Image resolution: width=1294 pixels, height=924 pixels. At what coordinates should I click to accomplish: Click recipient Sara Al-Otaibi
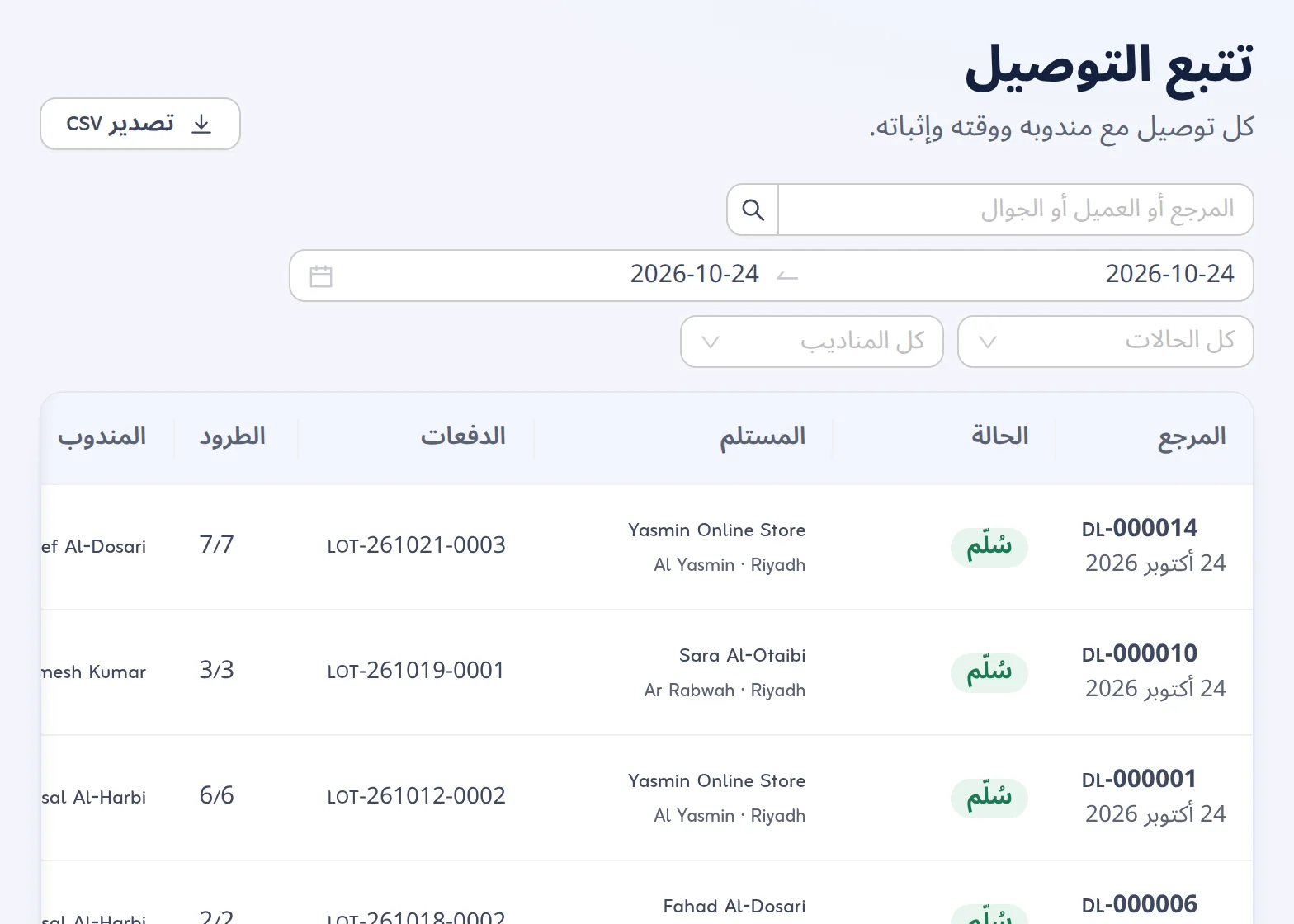pyautogui.click(x=743, y=656)
